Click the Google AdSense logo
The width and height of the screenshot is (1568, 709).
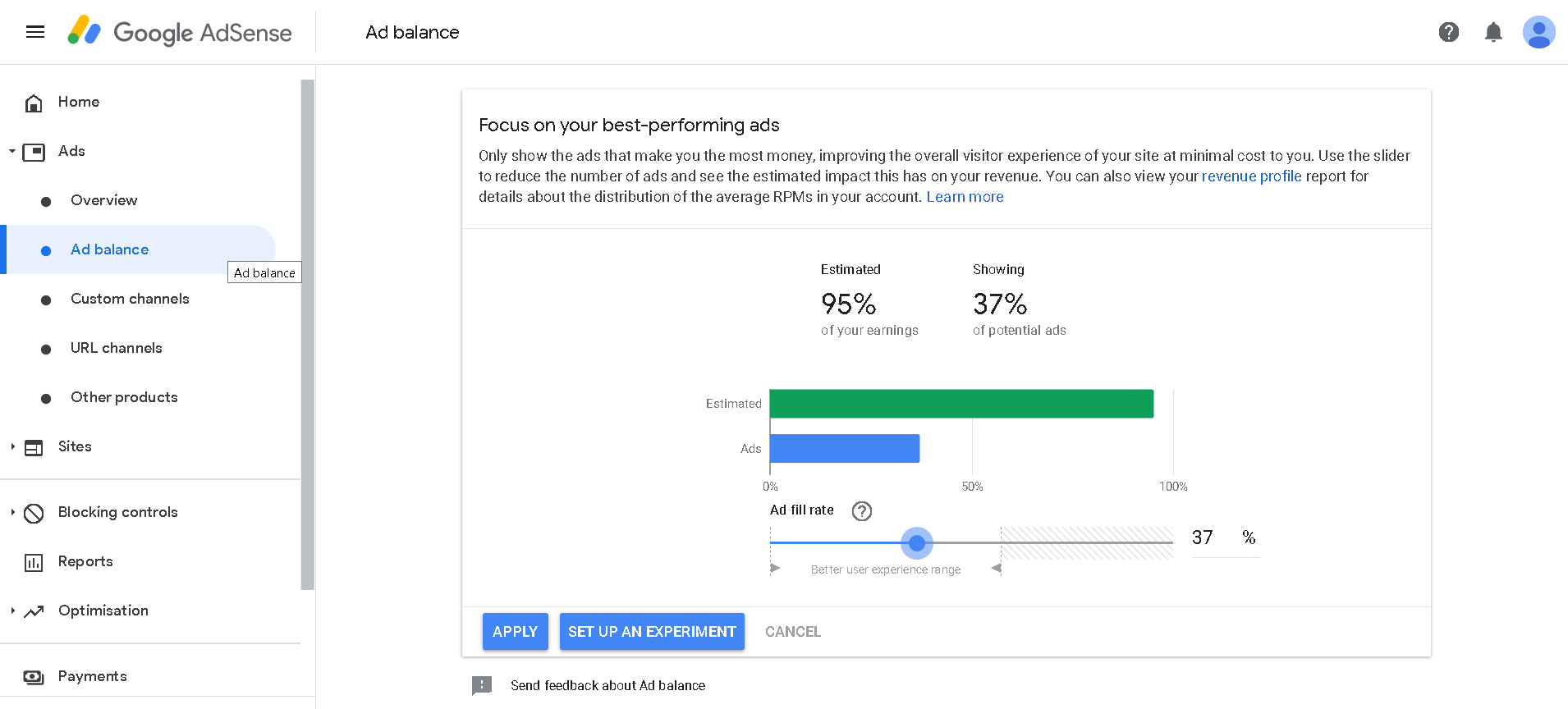point(180,32)
